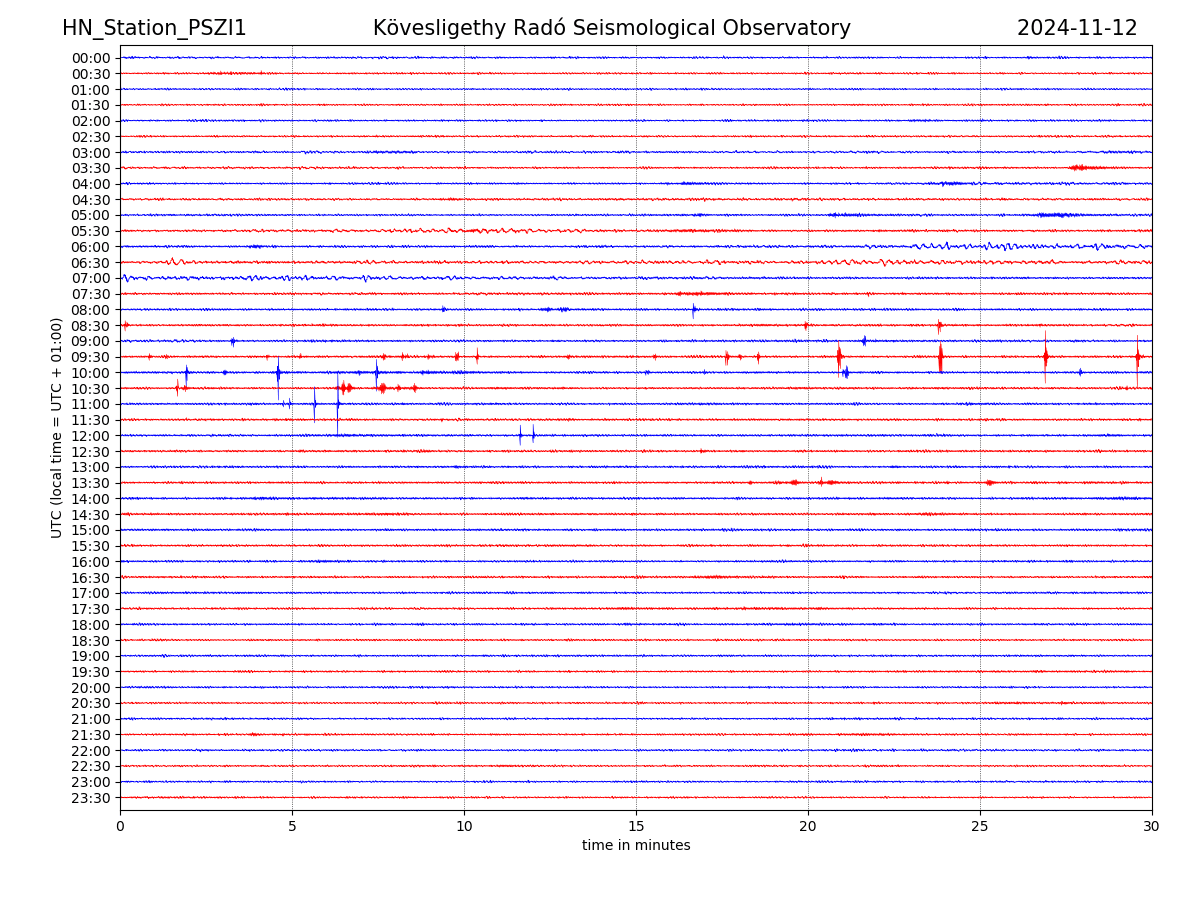Click the Kövesligethy Radó Seismological Observatory heading
Image resolution: width=1200 pixels, height=900 pixels.
click(611, 28)
